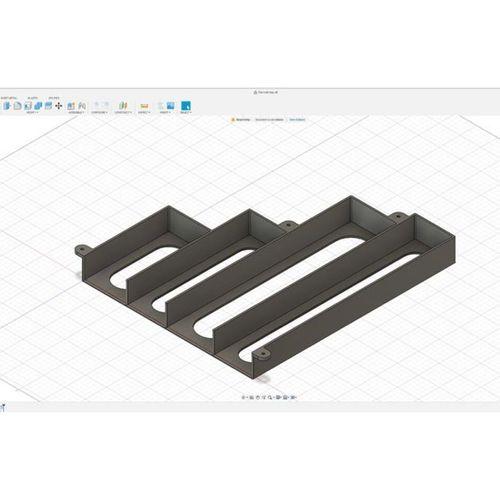Click the first Assemble tool icon
Viewport: 500px width, 500px height.
(x=71, y=106)
